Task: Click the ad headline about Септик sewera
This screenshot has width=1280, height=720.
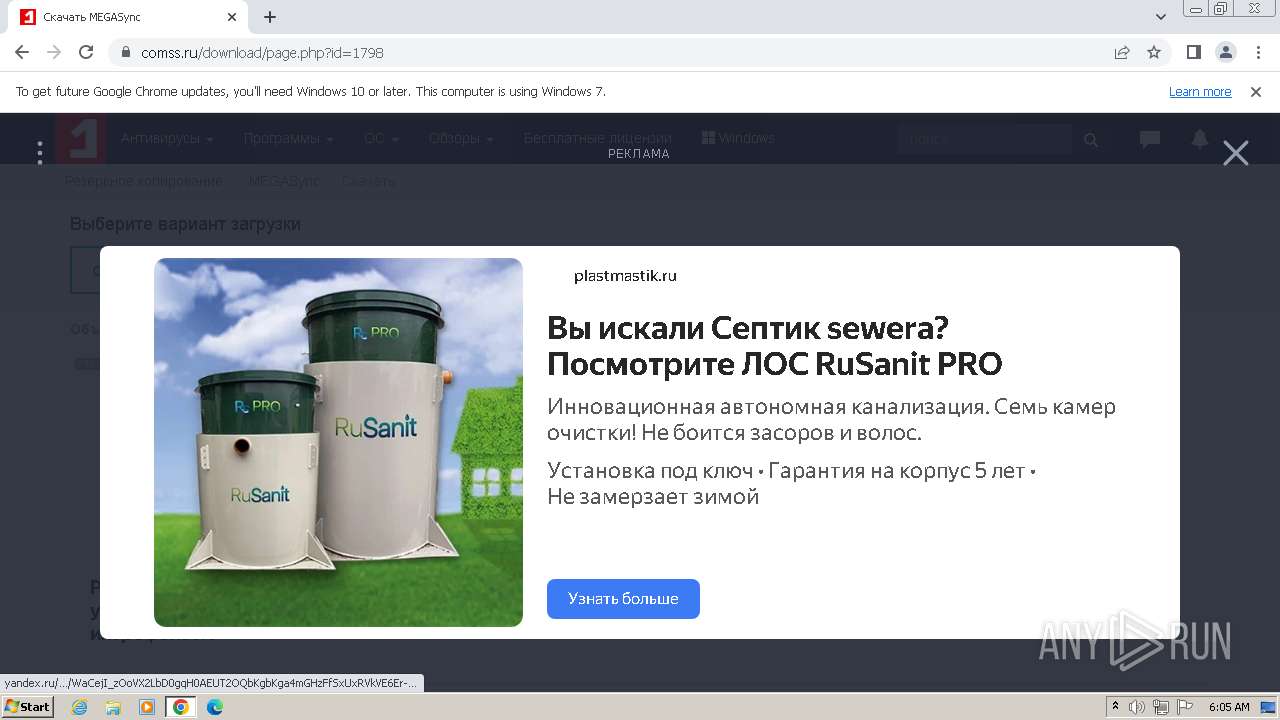Action: 774,345
